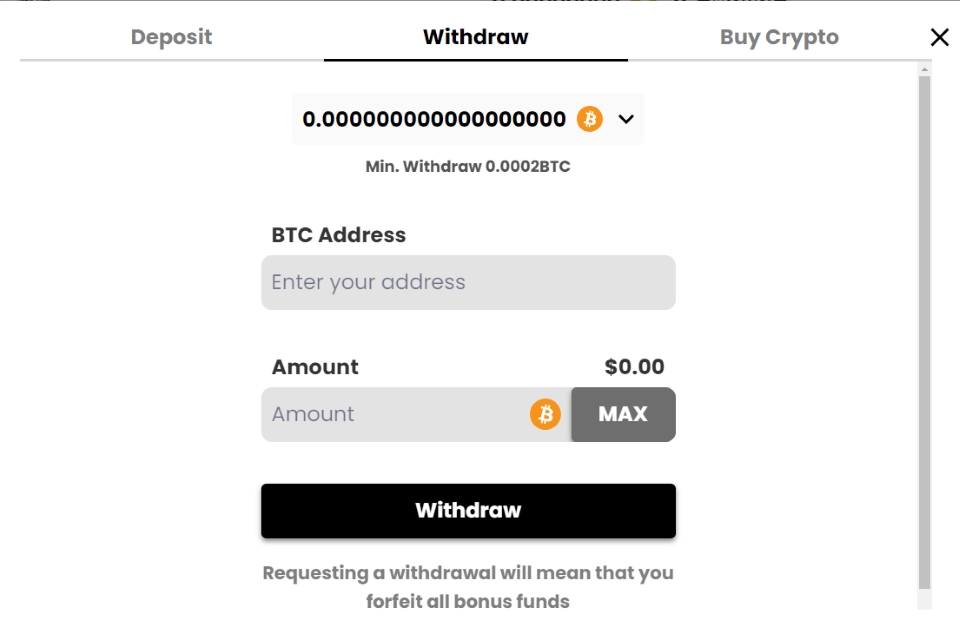
Task: Open the cryptocurrency selector showing the zero balance
Action: (468, 119)
